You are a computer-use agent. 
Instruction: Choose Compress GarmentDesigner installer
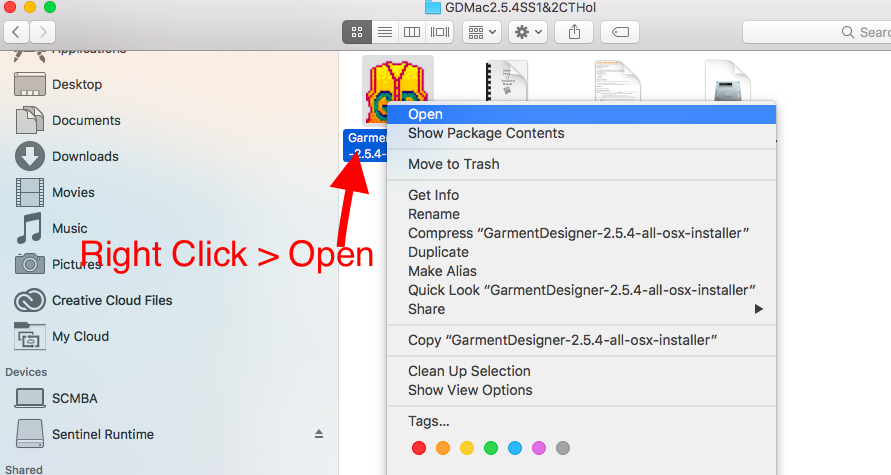pyautogui.click(x=581, y=233)
